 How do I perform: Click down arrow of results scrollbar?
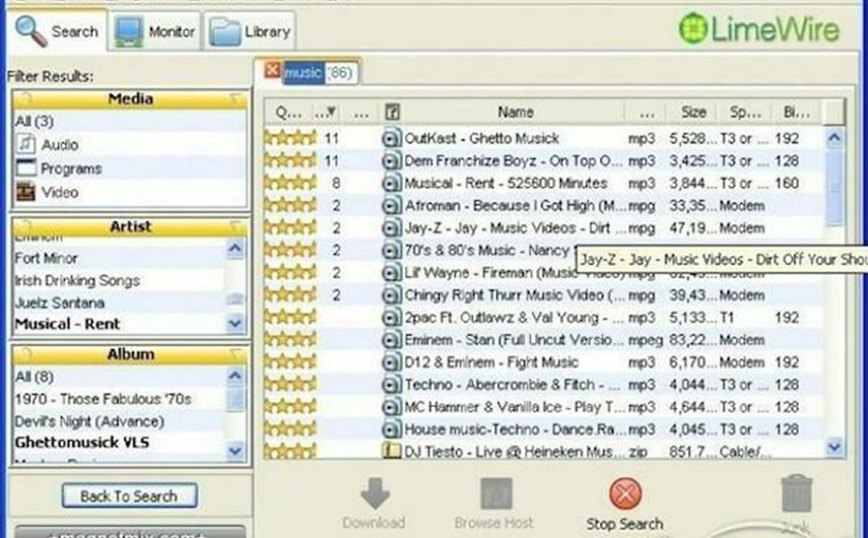(x=834, y=446)
